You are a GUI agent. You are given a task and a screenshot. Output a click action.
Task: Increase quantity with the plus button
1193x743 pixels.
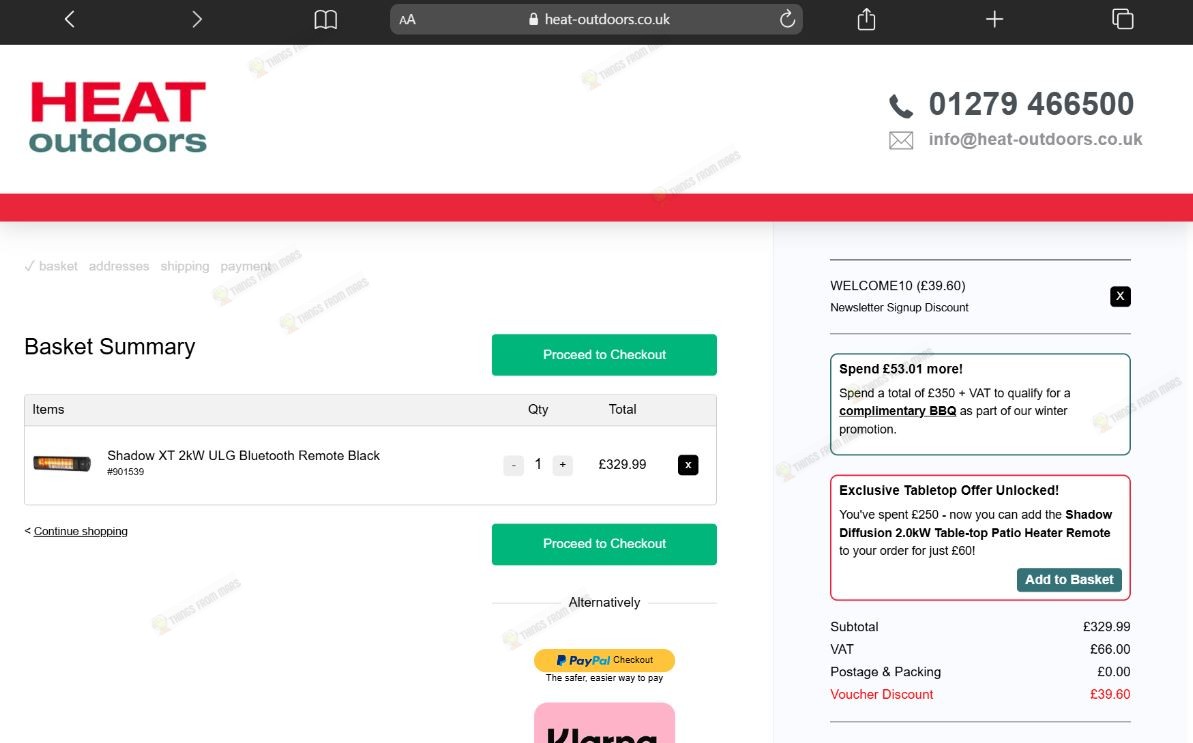[x=562, y=465]
